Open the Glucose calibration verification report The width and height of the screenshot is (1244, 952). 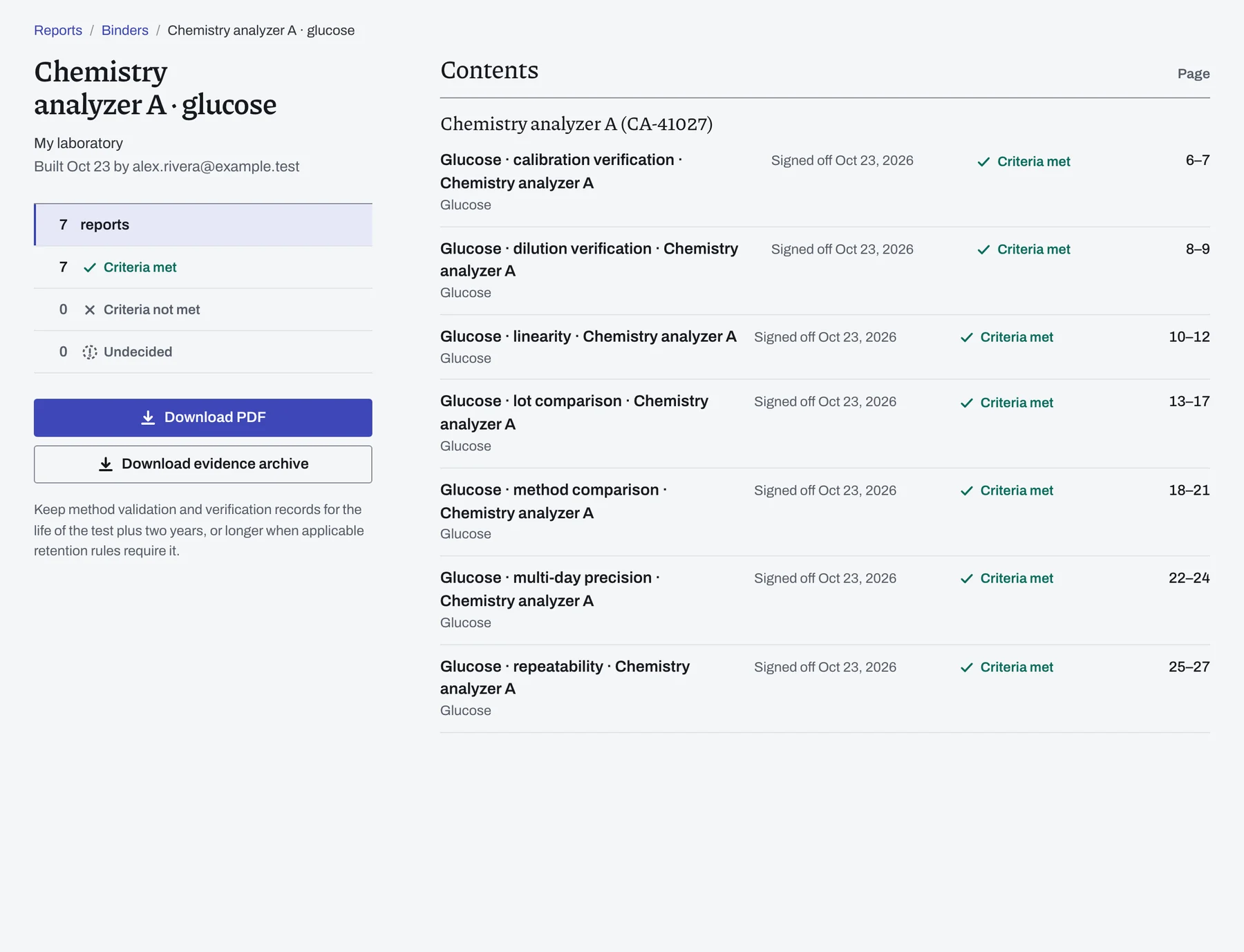click(x=561, y=171)
